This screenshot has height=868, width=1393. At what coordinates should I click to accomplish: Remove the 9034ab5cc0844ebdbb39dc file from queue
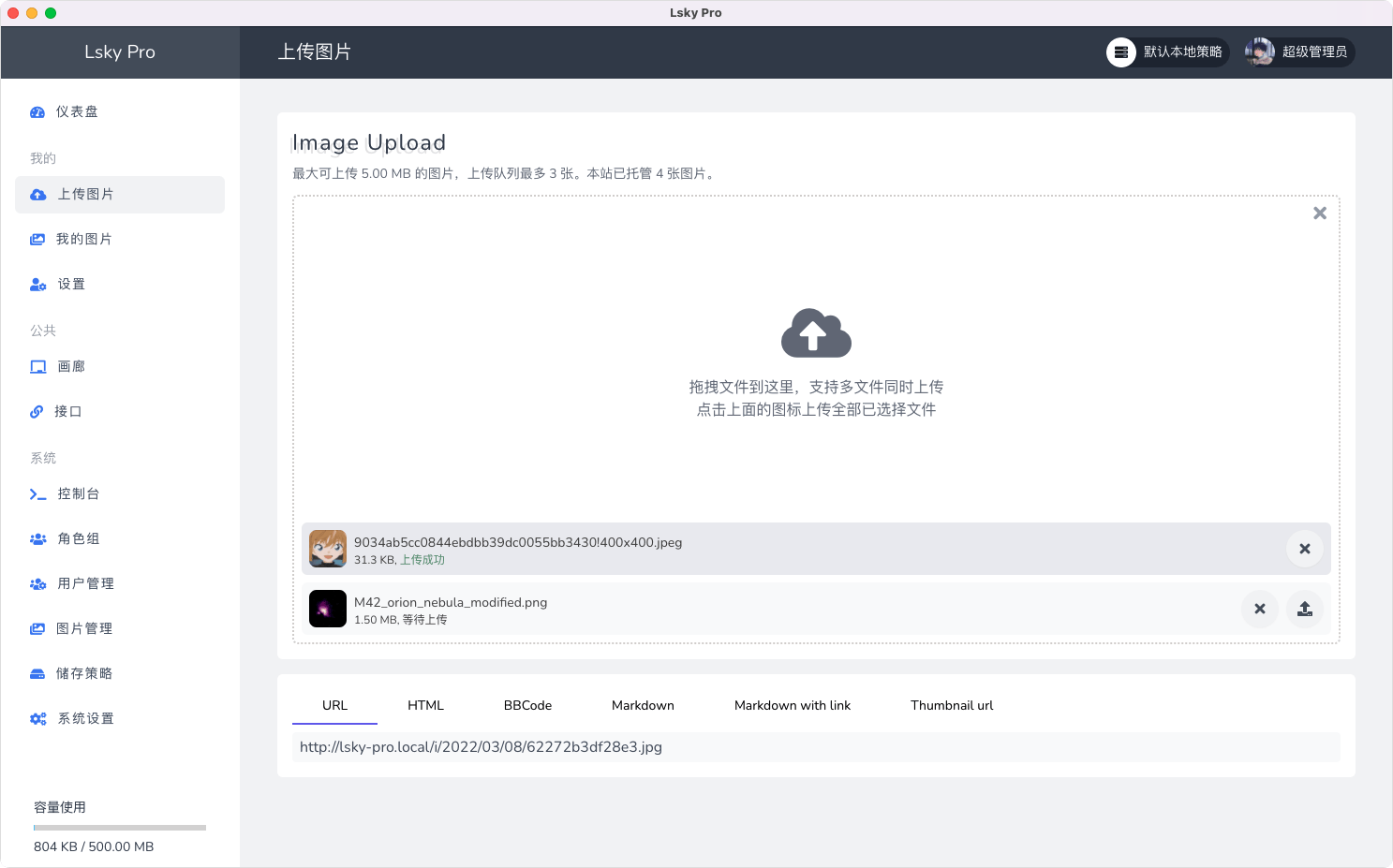click(x=1304, y=549)
